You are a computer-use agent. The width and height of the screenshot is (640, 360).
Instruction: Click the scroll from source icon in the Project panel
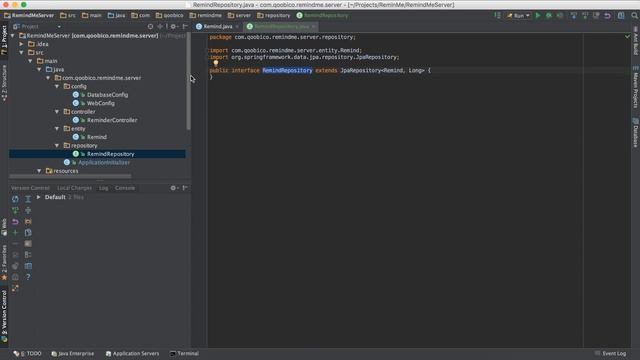point(150,27)
